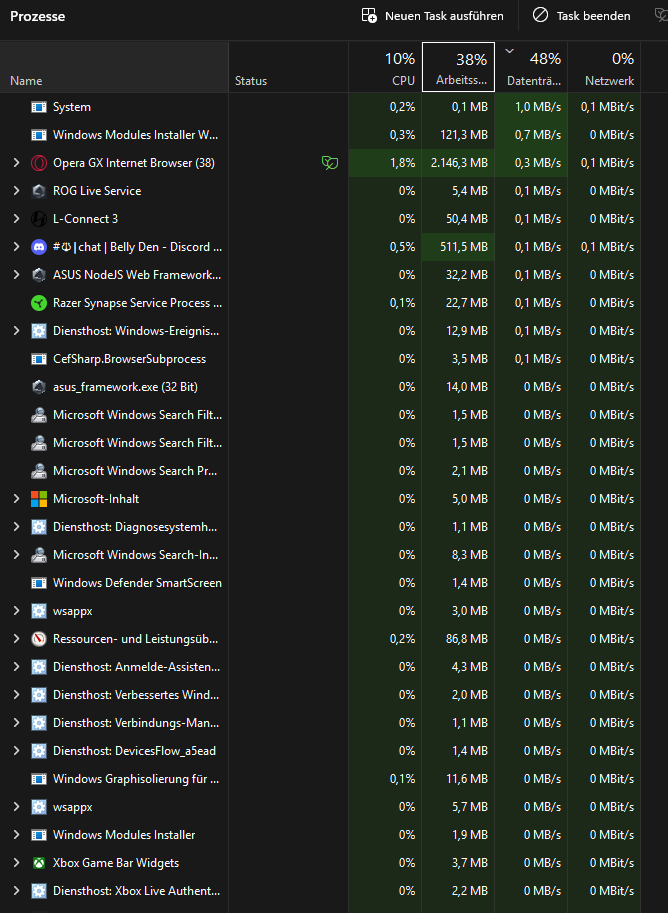Sort processes by Netzwerk column
Image resolution: width=668 pixels, height=913 pixels.
coord(604,67)
